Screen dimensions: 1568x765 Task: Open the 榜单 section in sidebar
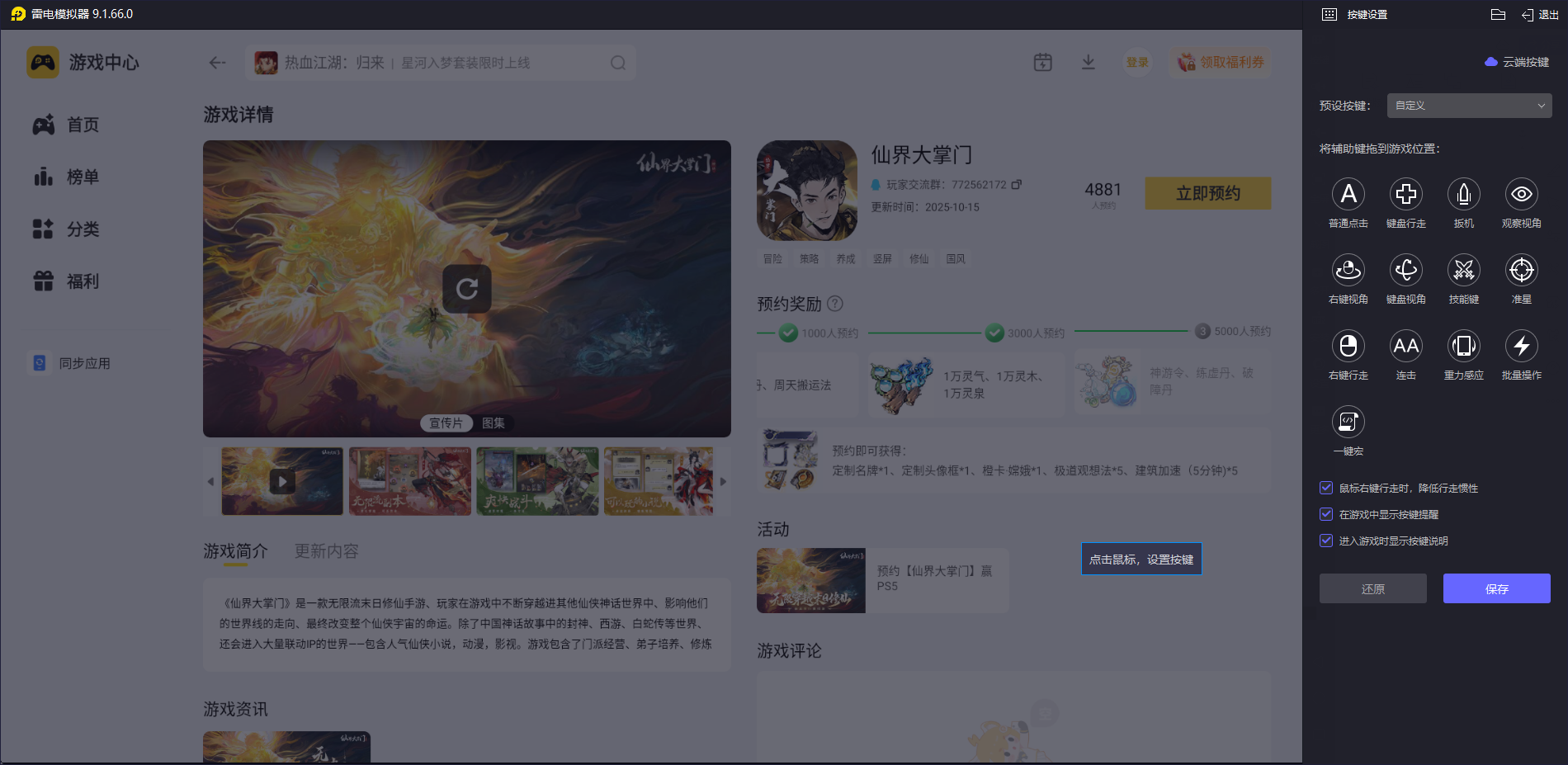83,176
